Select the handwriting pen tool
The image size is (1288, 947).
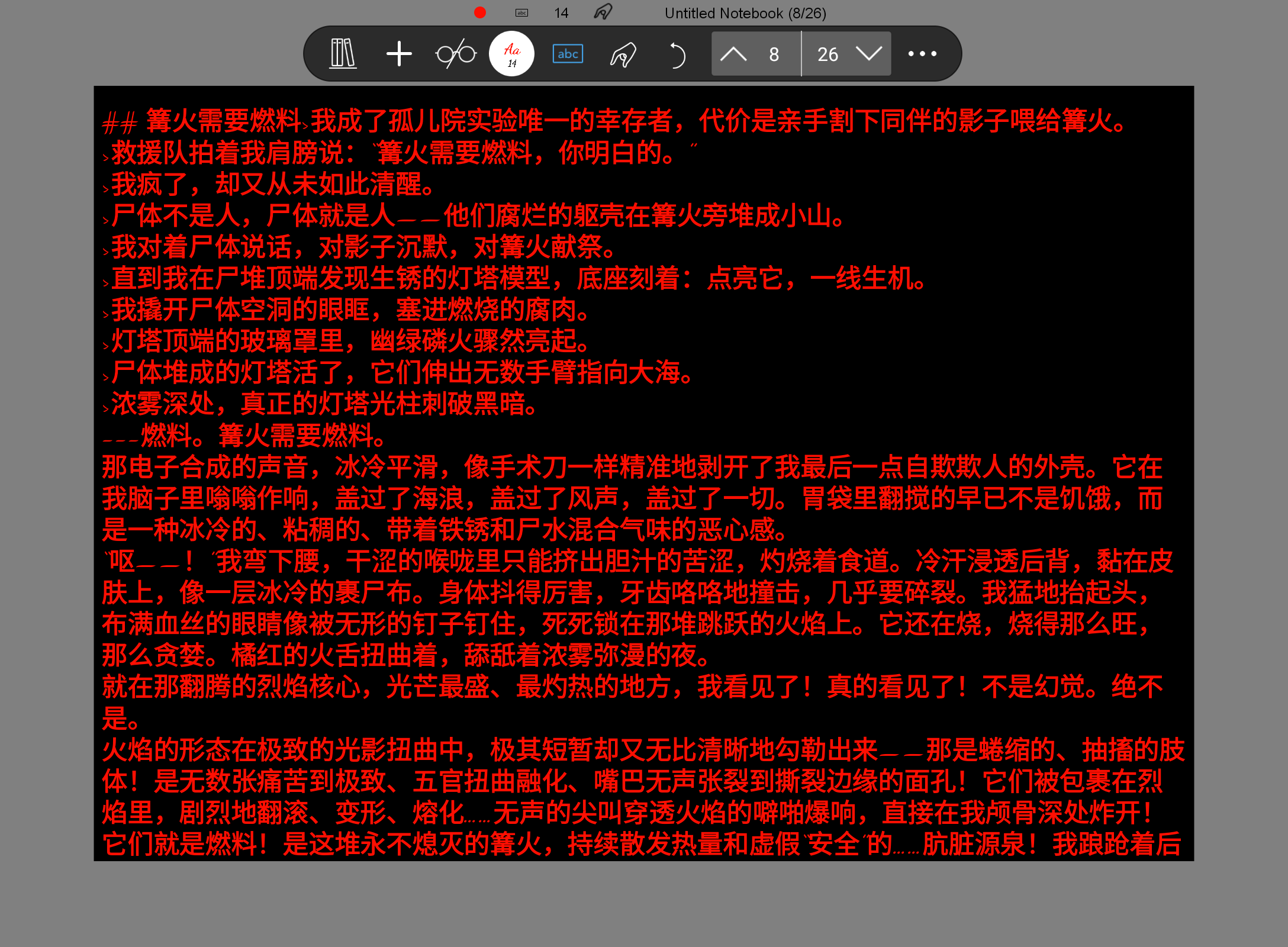tap(623, 55)
